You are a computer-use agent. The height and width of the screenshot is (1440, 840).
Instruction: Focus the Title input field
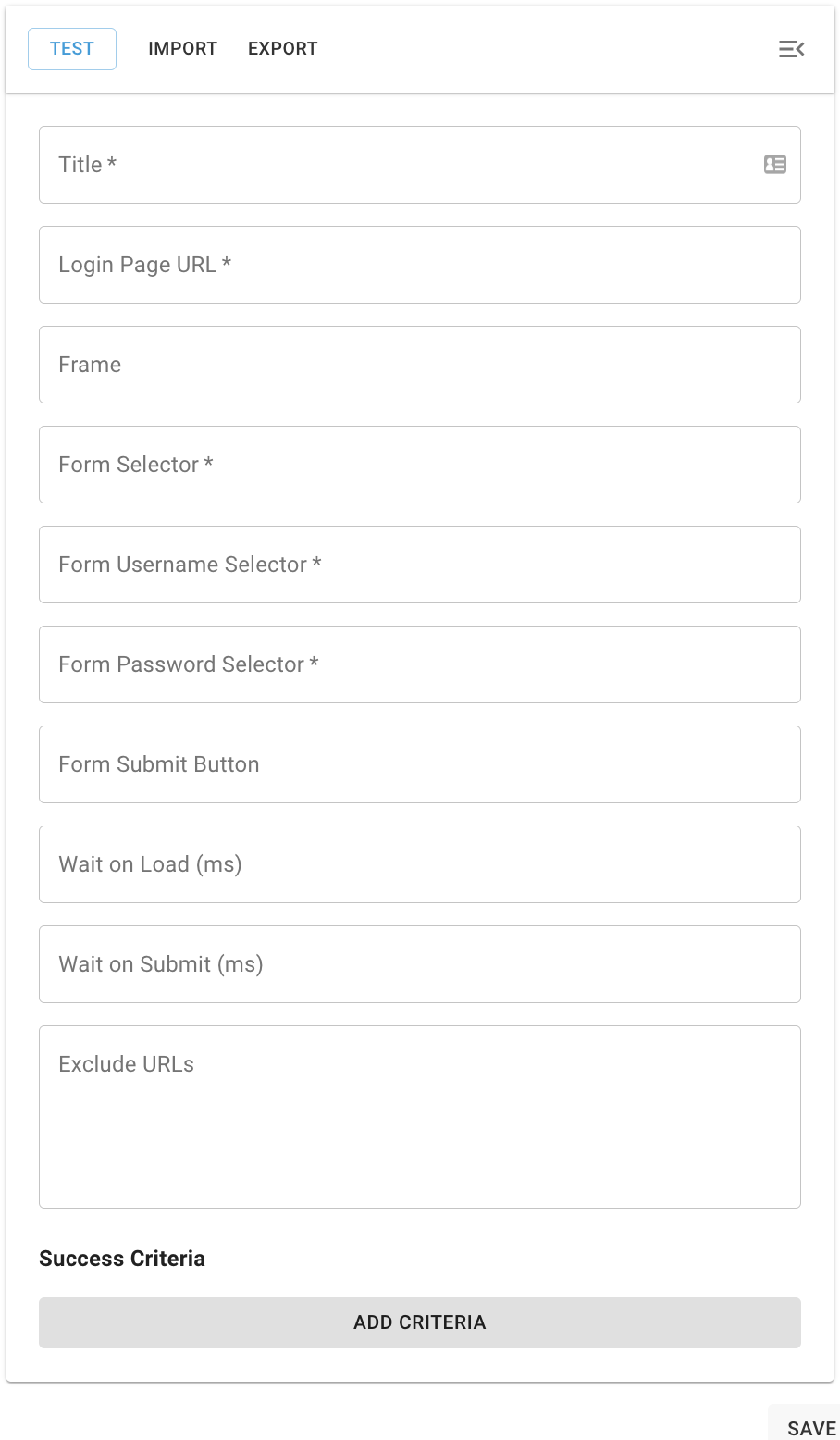coord(407,165)
